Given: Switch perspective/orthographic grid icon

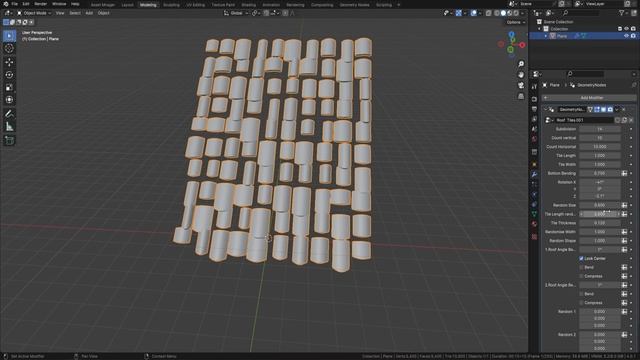Looking at the screenshot, I should [x=521, y=96].
